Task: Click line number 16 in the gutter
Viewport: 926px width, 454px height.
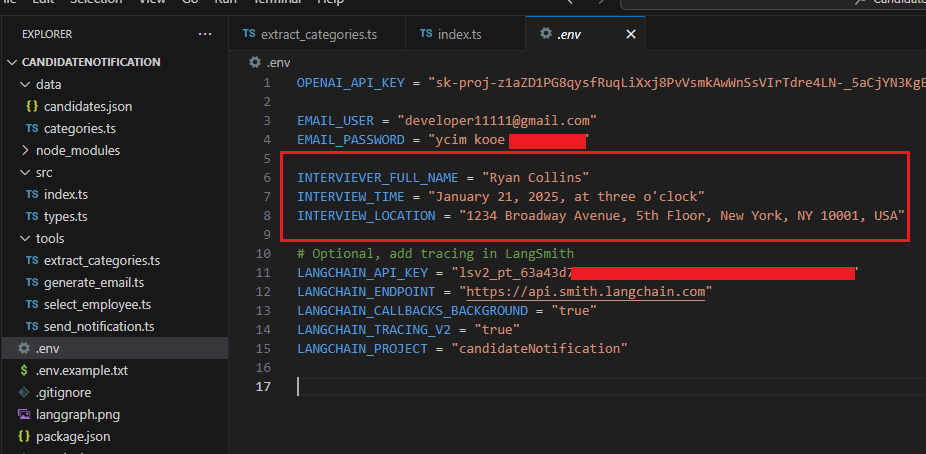Action: [263, 367]
